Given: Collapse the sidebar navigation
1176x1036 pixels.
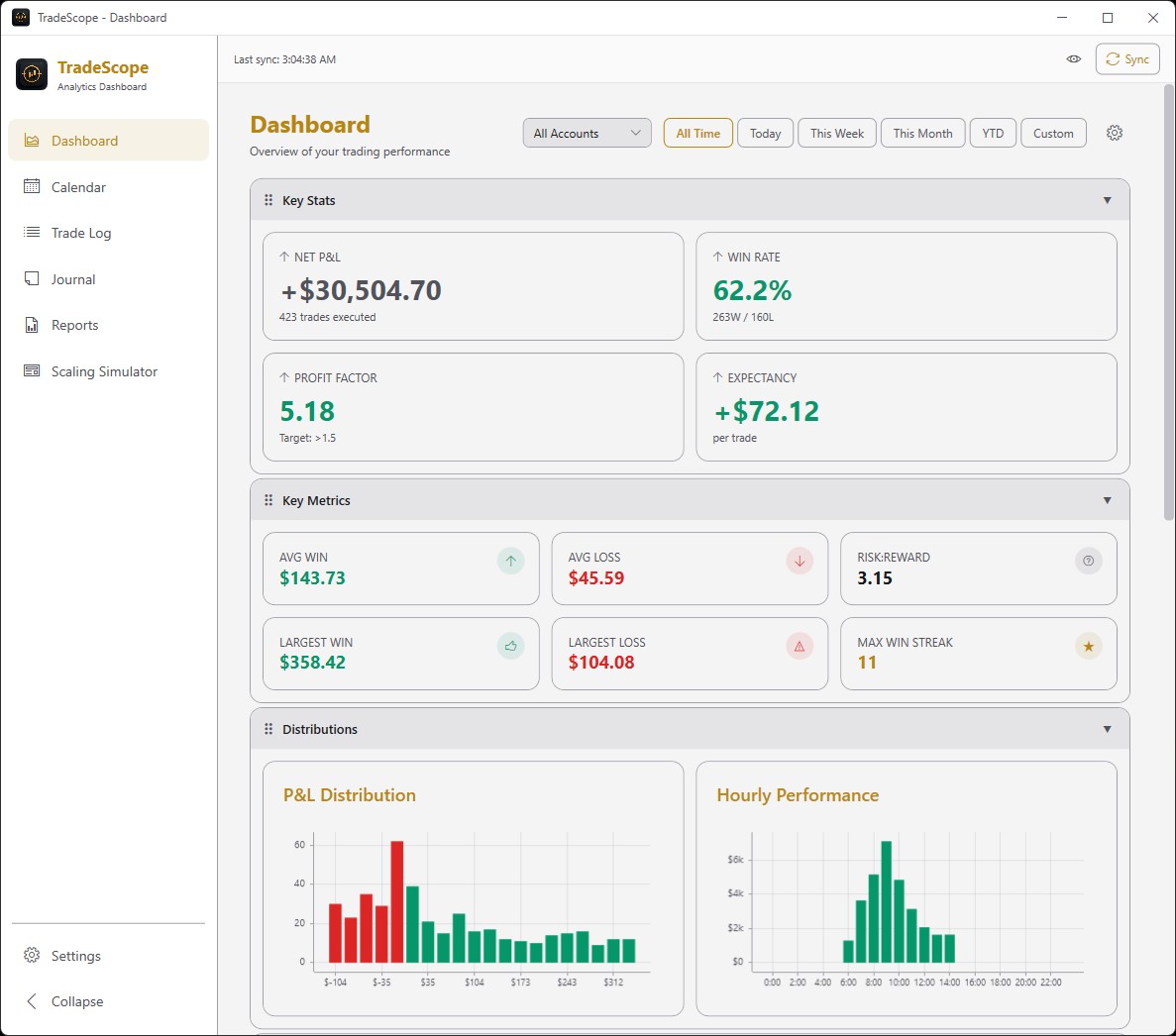Looking at the screenshot, I should [x=76, y=1001].
